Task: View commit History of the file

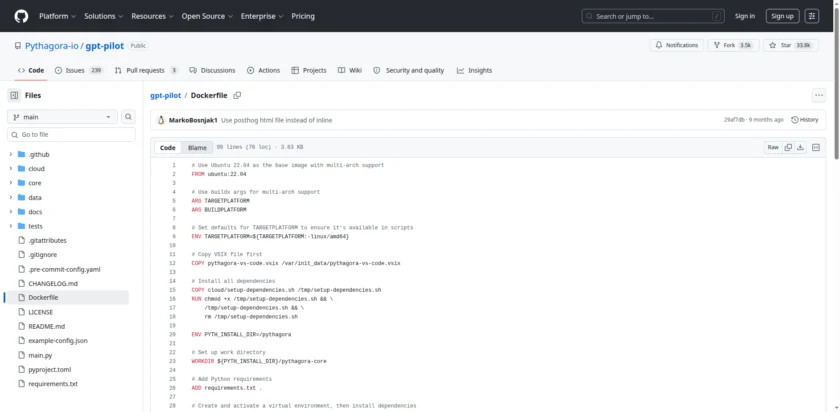Action: coord(805,120)
